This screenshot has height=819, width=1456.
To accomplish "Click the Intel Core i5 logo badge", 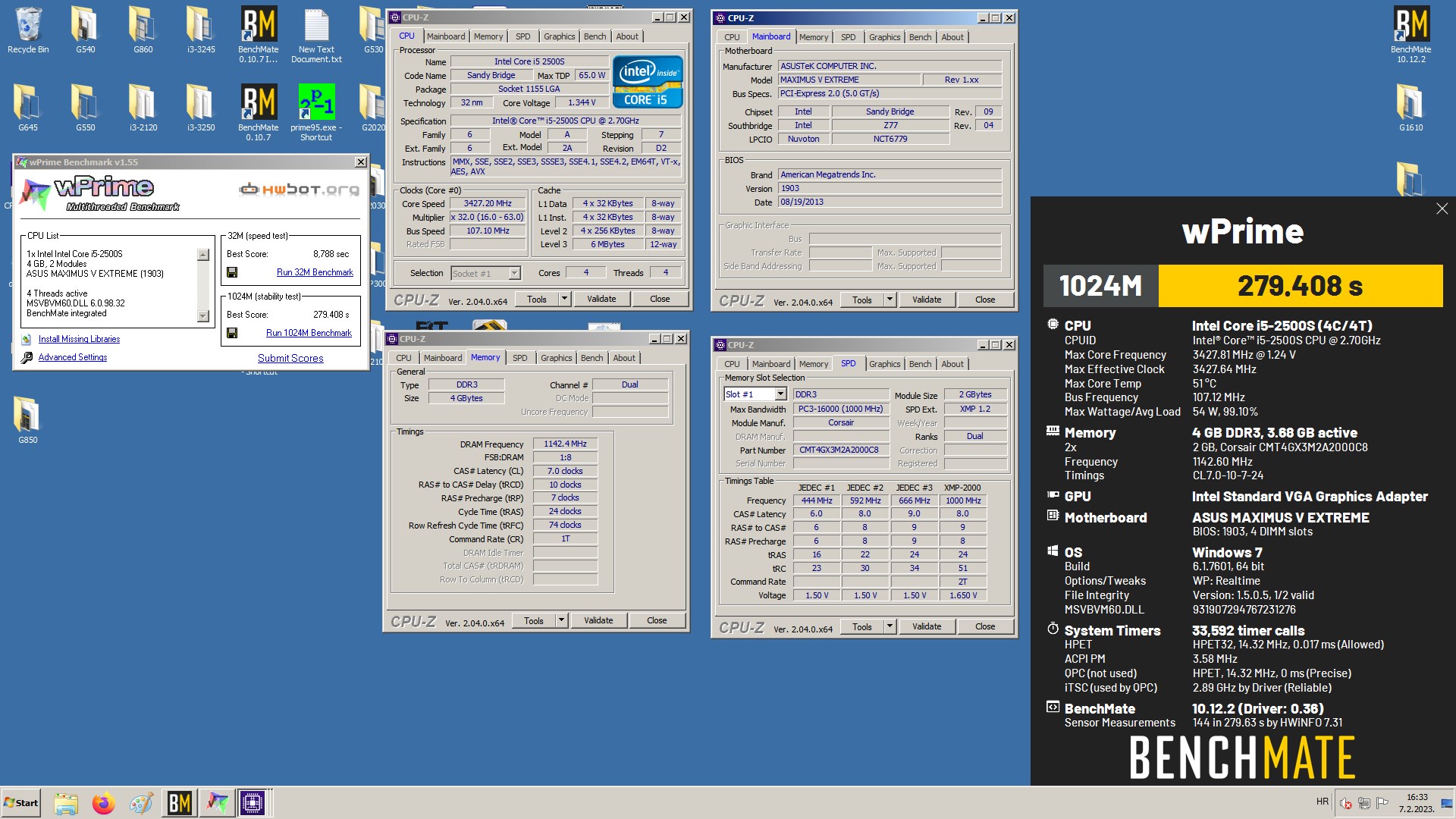I will click(648, 81).
